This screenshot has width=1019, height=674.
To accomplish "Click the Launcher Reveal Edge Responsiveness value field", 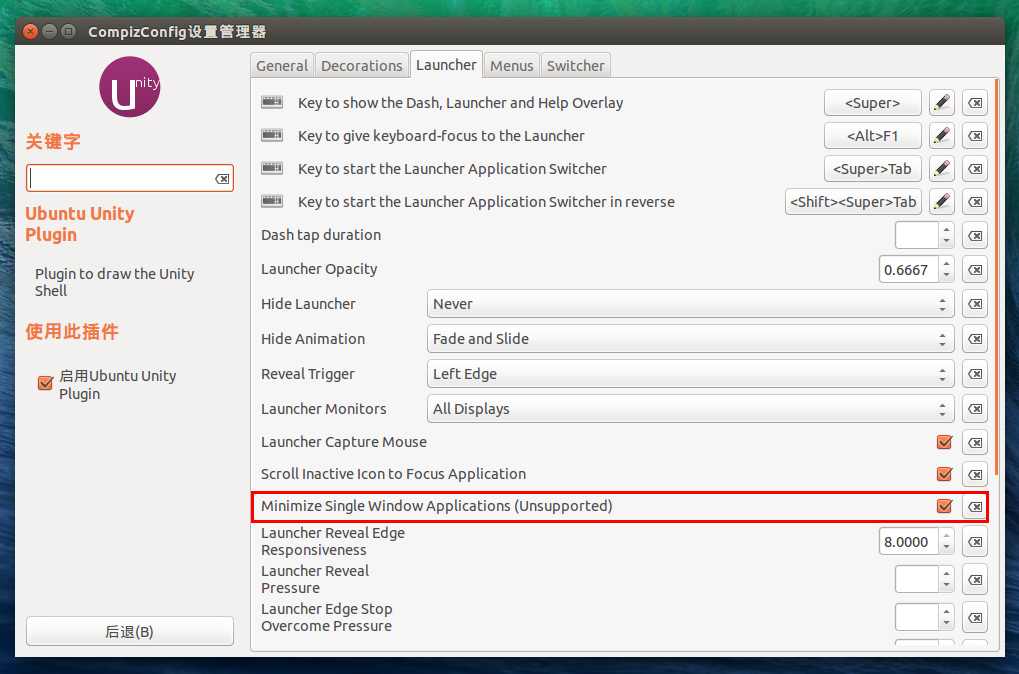I will 909,542.
